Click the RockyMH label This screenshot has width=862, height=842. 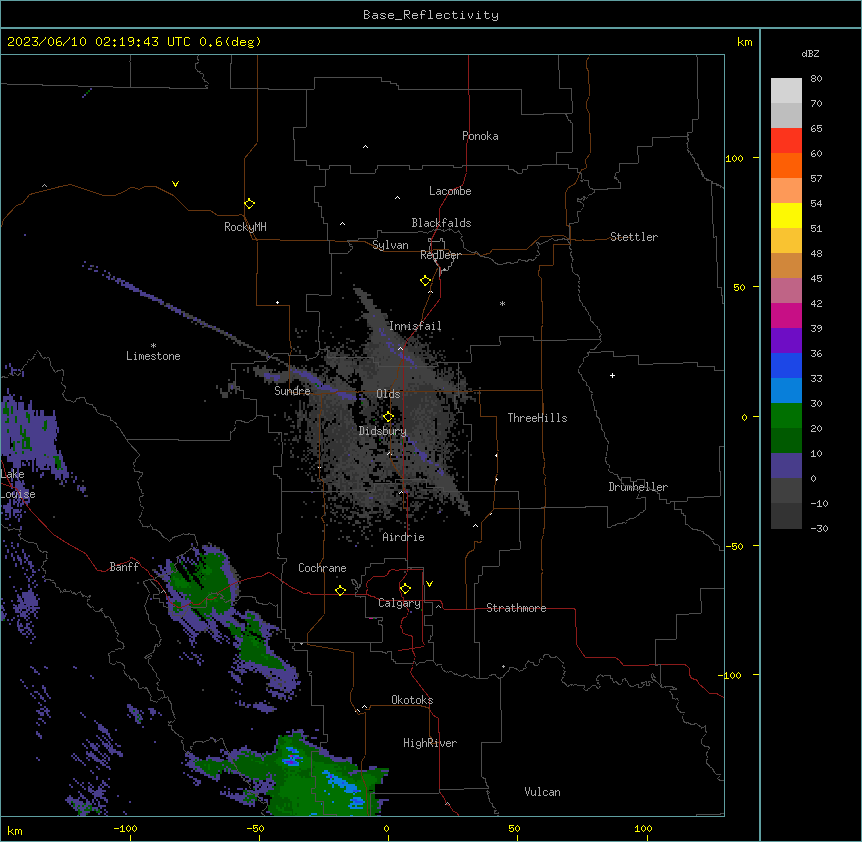click(x=245, y=227)
